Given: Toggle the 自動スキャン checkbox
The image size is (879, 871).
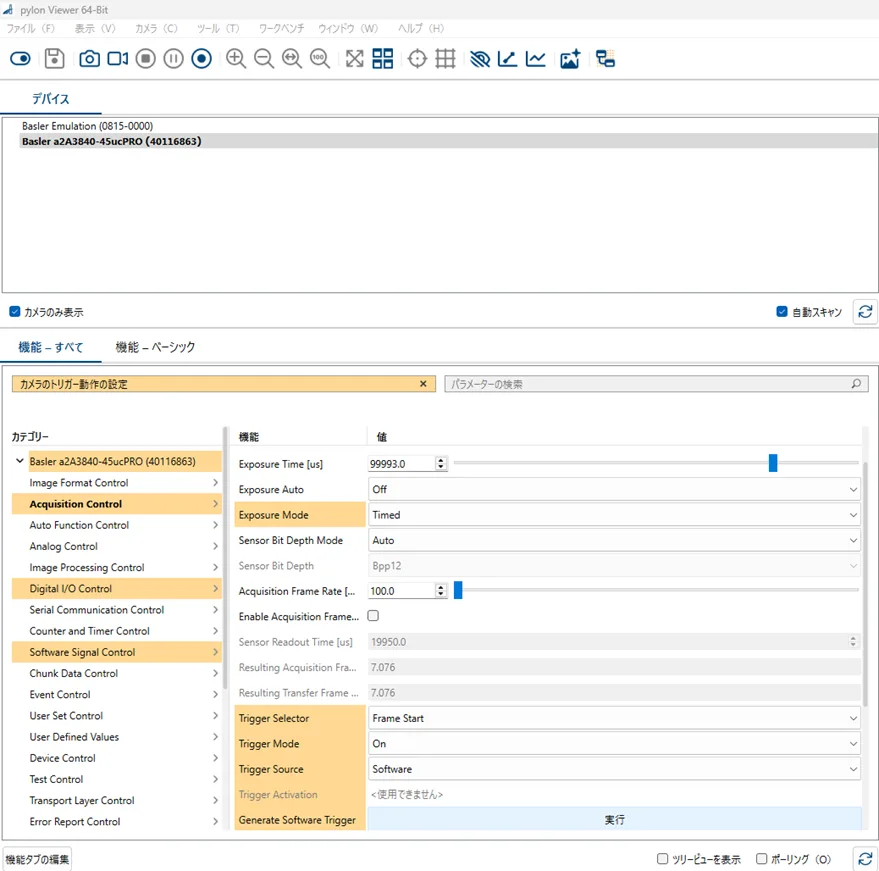Looking at the screenshot, I should 782,312.
